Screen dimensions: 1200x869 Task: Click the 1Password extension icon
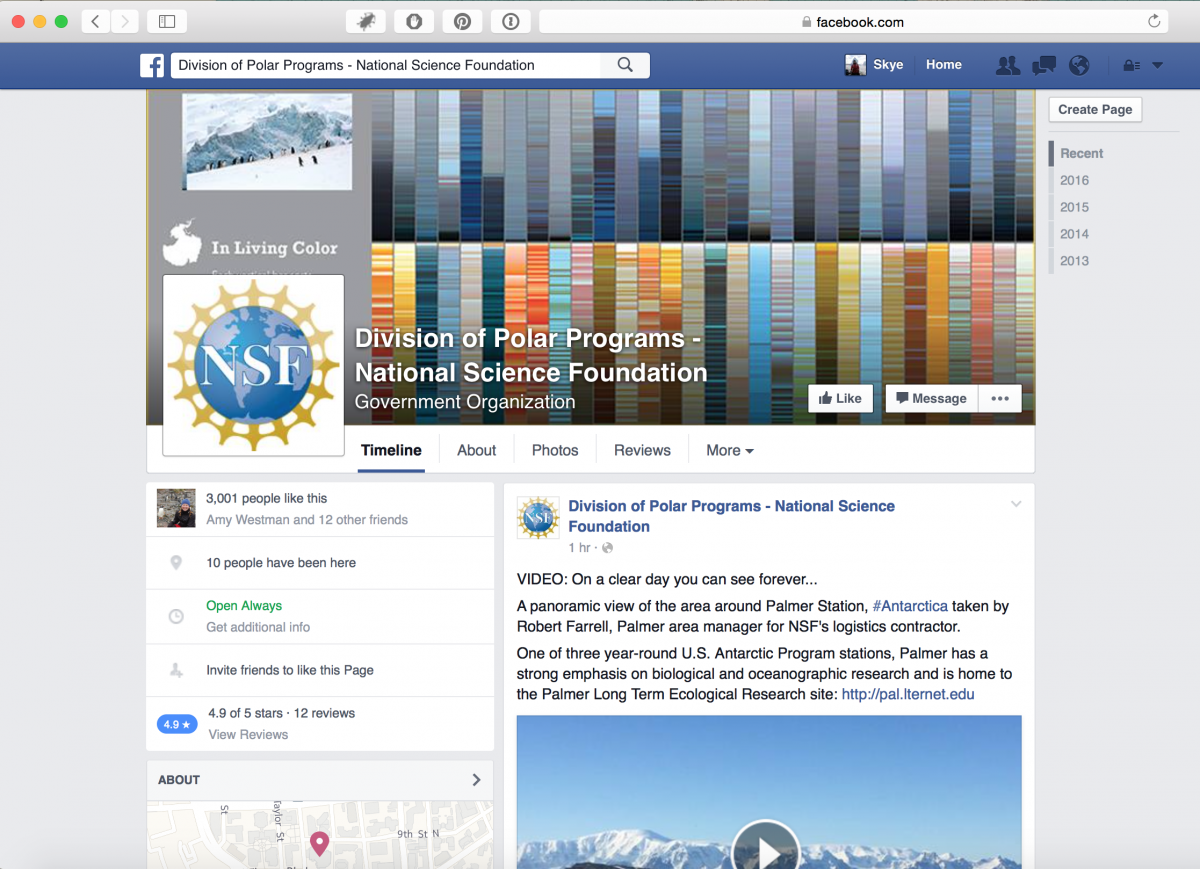click(x=511, y=21)
